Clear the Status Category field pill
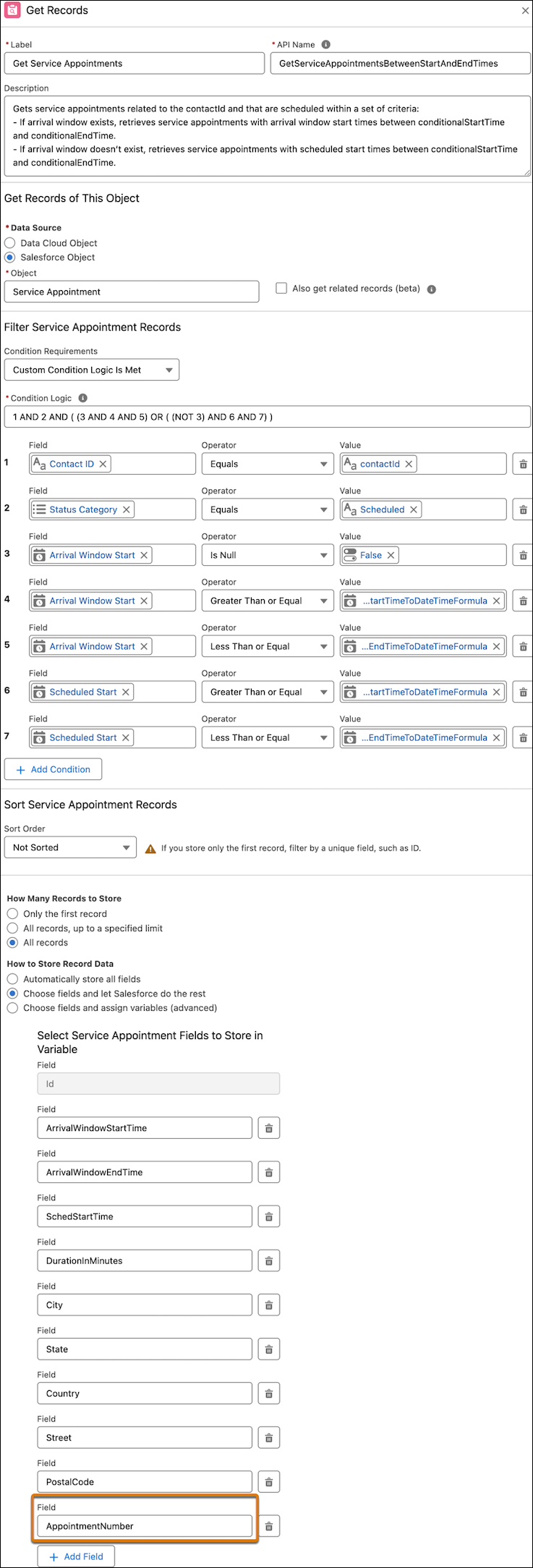The height and width of the screenshot is (1568, 533). pyautogui.click(x=127, y=509)
